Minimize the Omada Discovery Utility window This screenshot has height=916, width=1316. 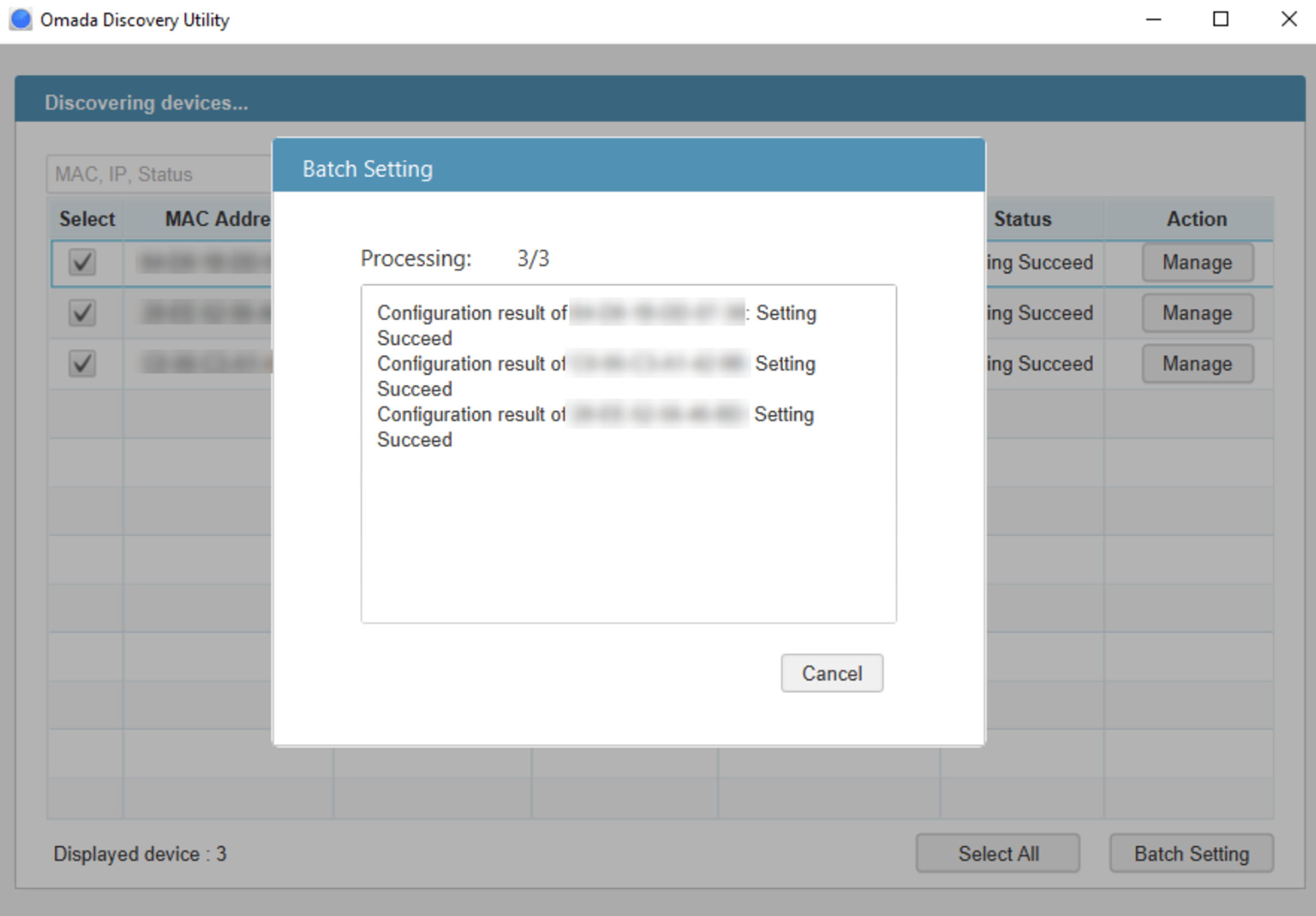click(x=1153, y=20)
